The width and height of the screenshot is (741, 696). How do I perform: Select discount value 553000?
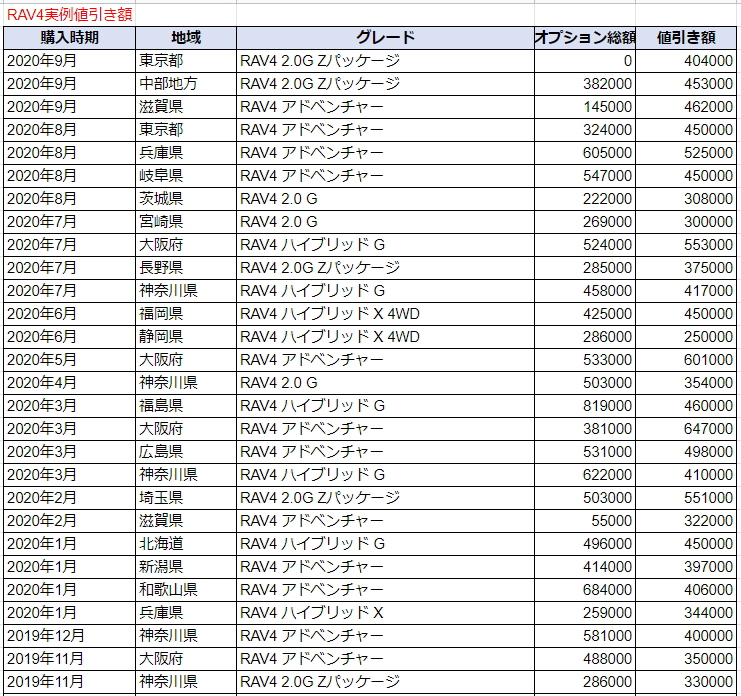click(x=686, y=245)
